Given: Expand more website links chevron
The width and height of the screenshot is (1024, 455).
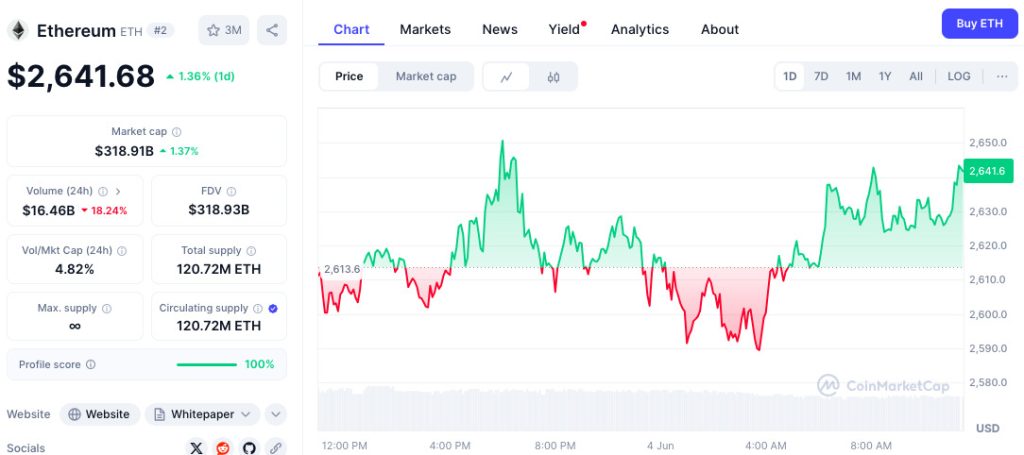Looking at the screenshot, I should coord(276,414).
